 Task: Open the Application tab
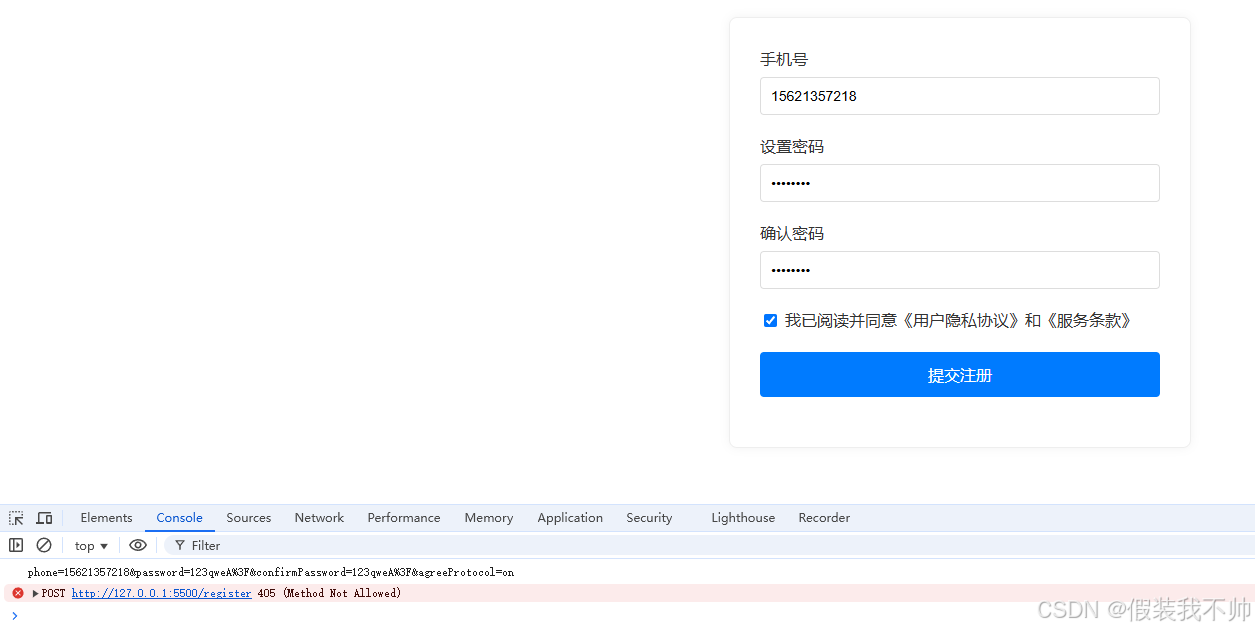coord(570,518)
